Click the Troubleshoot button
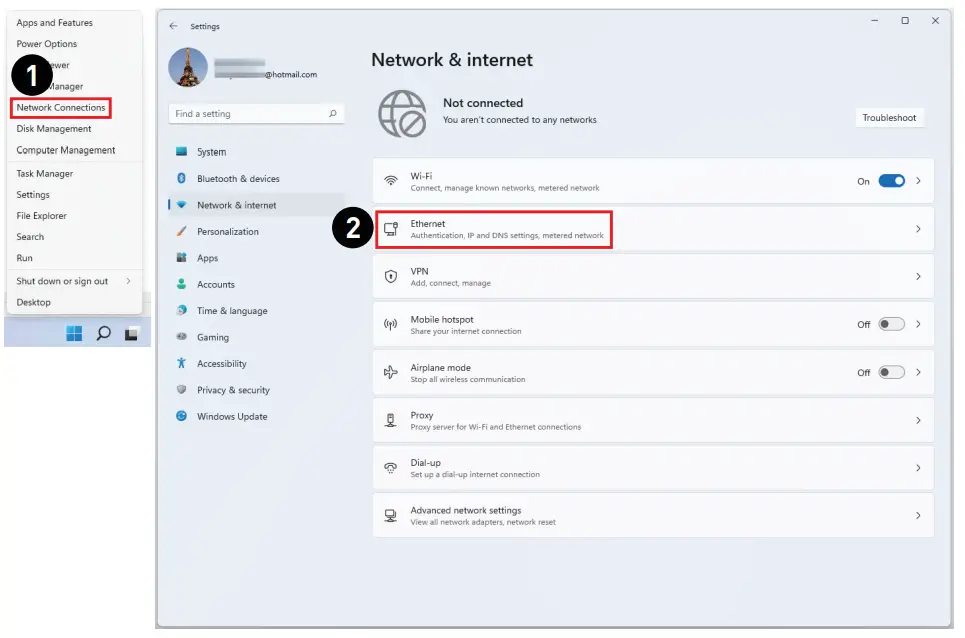The height and width of the screenshot is (638, 965). pyautogui.click(x=889, y=118)
